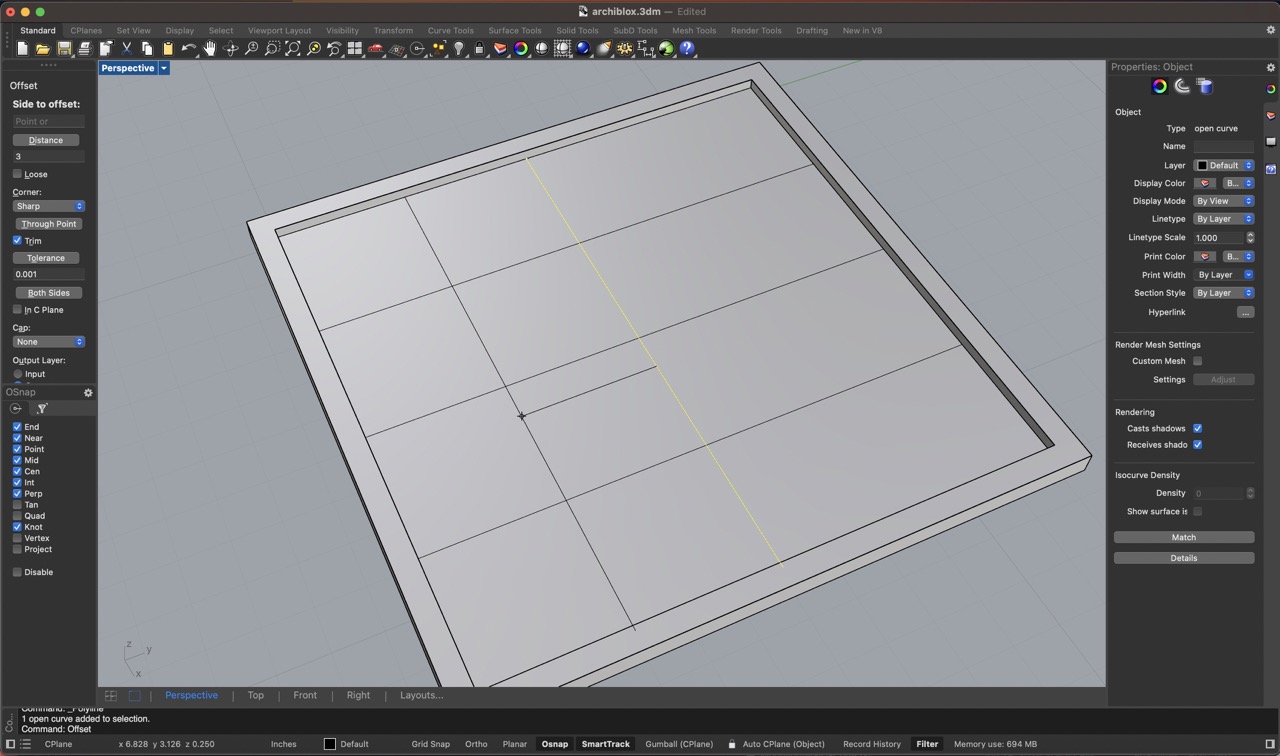This screenshot has width=1280, height=756.
Task: Disable the Mid object snap
Action: coord(17,460)
